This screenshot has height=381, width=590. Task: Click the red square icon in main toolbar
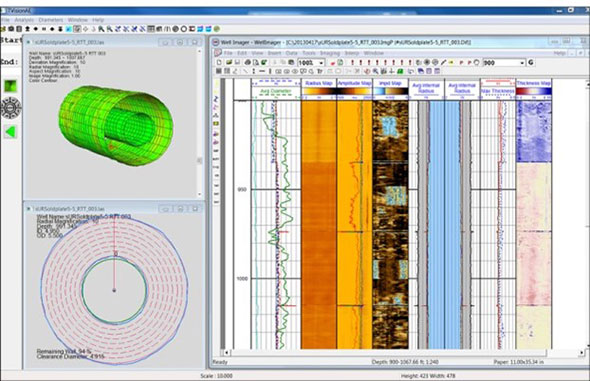click(192, 29)
